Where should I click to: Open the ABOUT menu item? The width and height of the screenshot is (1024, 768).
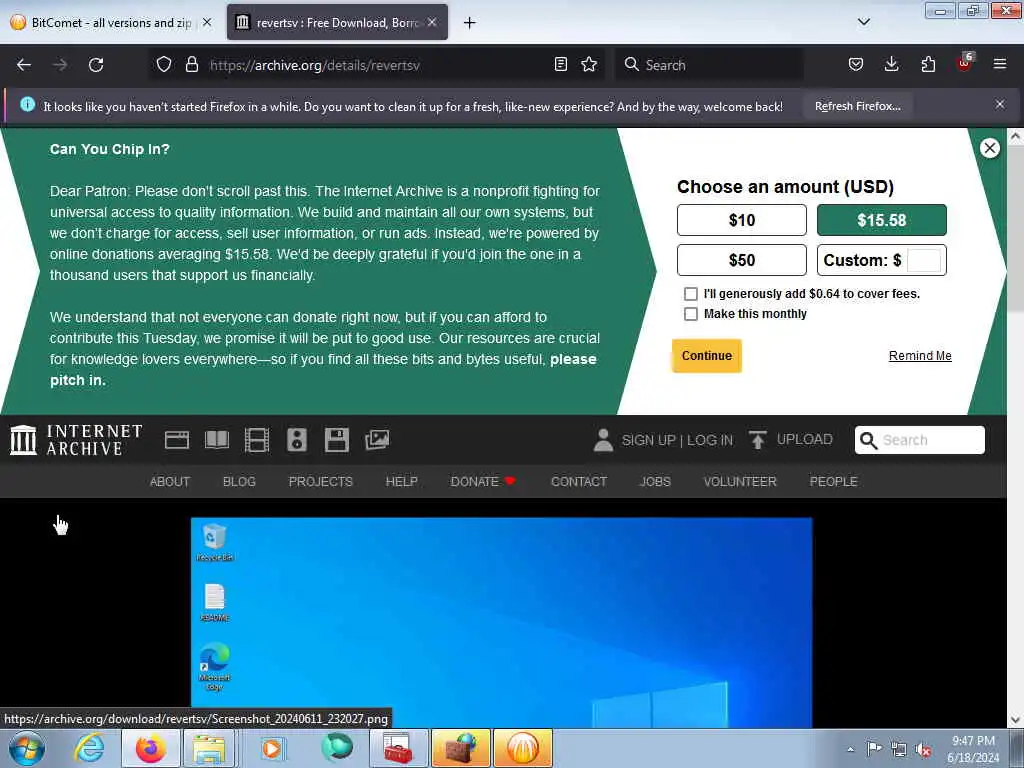point(170,481)
